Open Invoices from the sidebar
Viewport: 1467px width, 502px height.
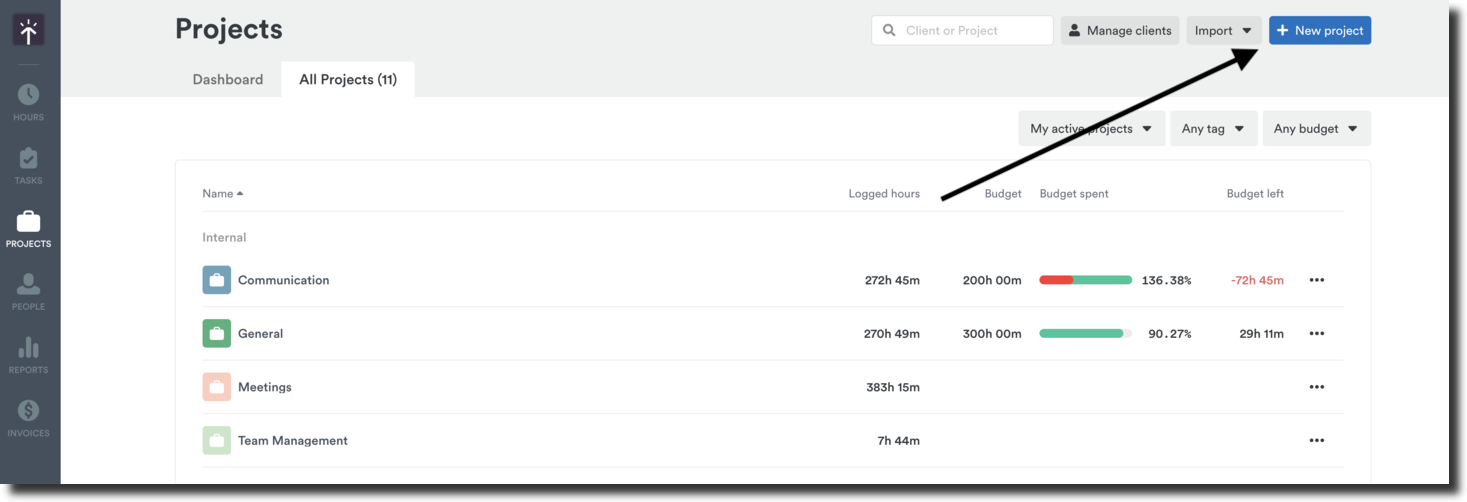28,417
